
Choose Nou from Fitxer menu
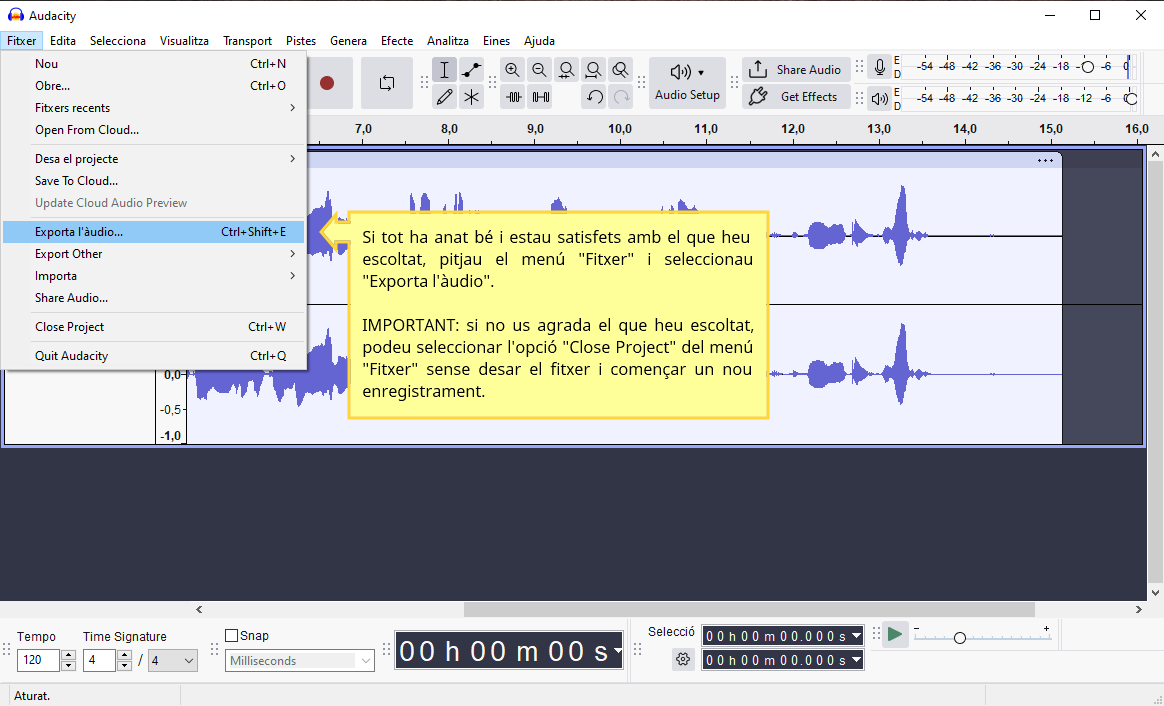tap(154, 64)
